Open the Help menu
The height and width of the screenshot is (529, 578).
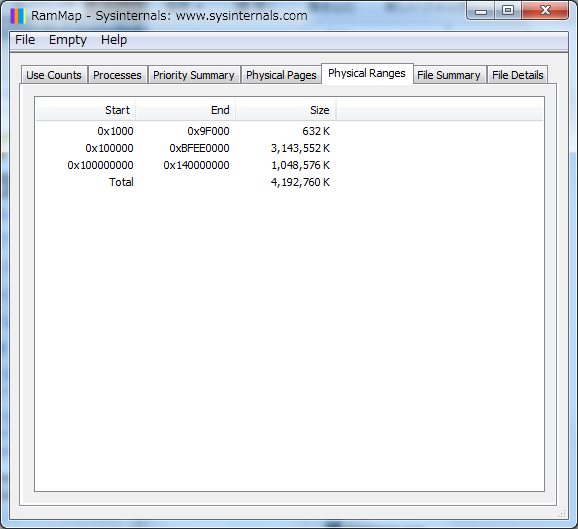pyautogui.click(x=114, y=40)
